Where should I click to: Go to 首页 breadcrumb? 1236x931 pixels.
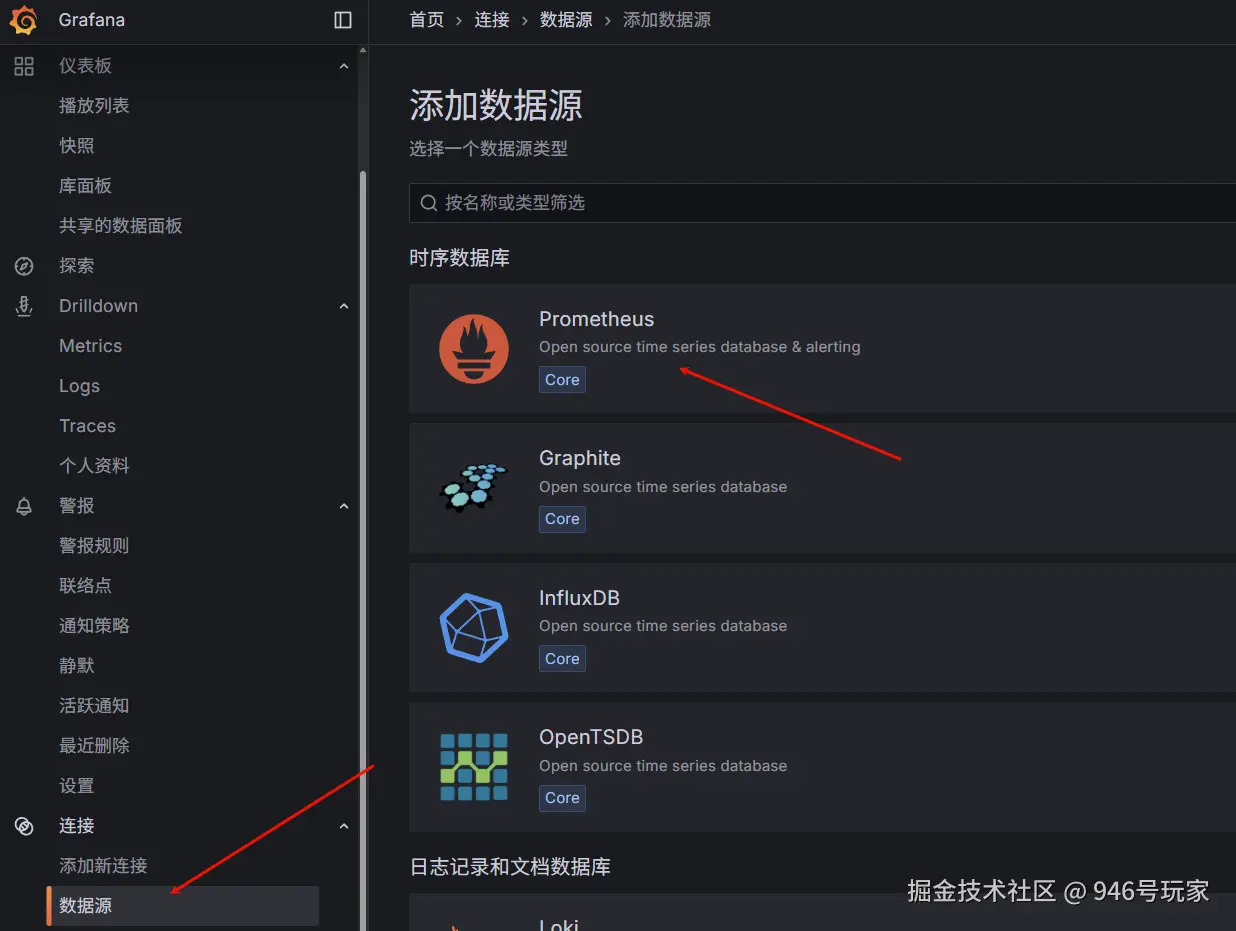[x=427, y=20]
